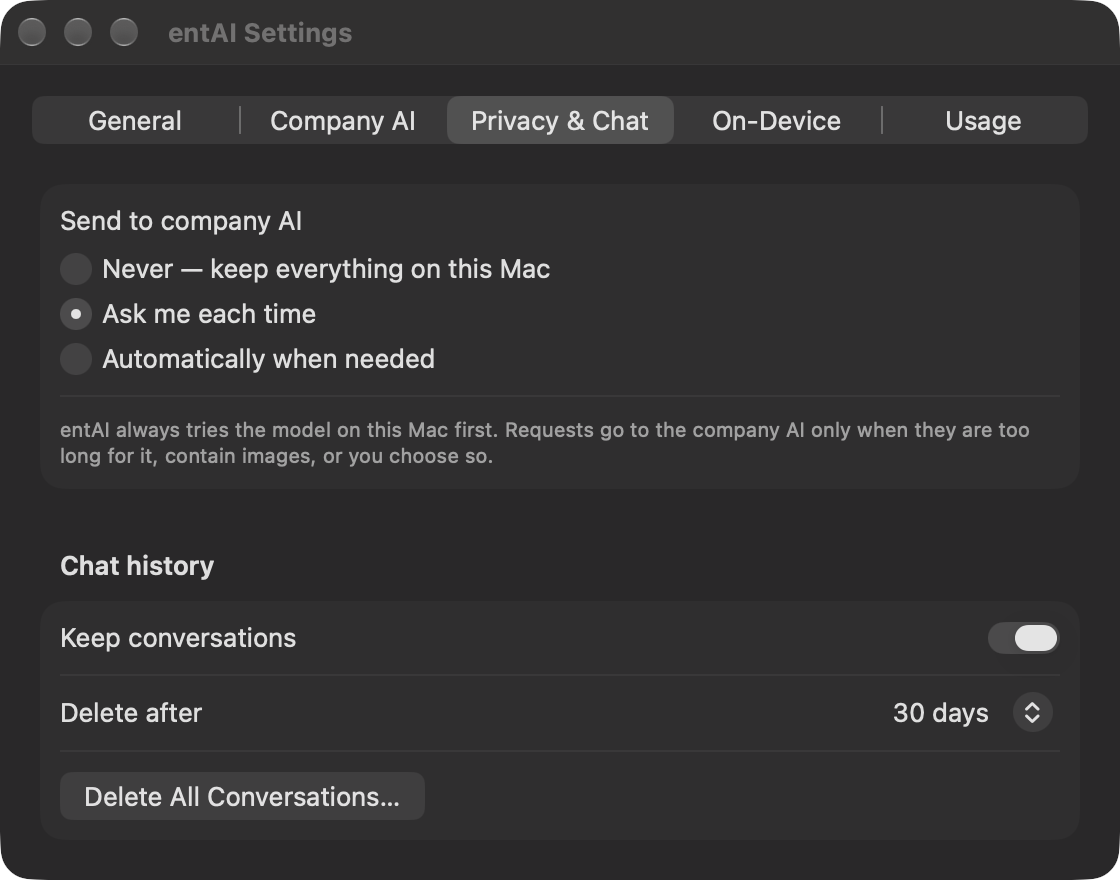This screenshot has width=1120, height=880.
Task: Click the Keep conversations label
Action: [178, 638]
